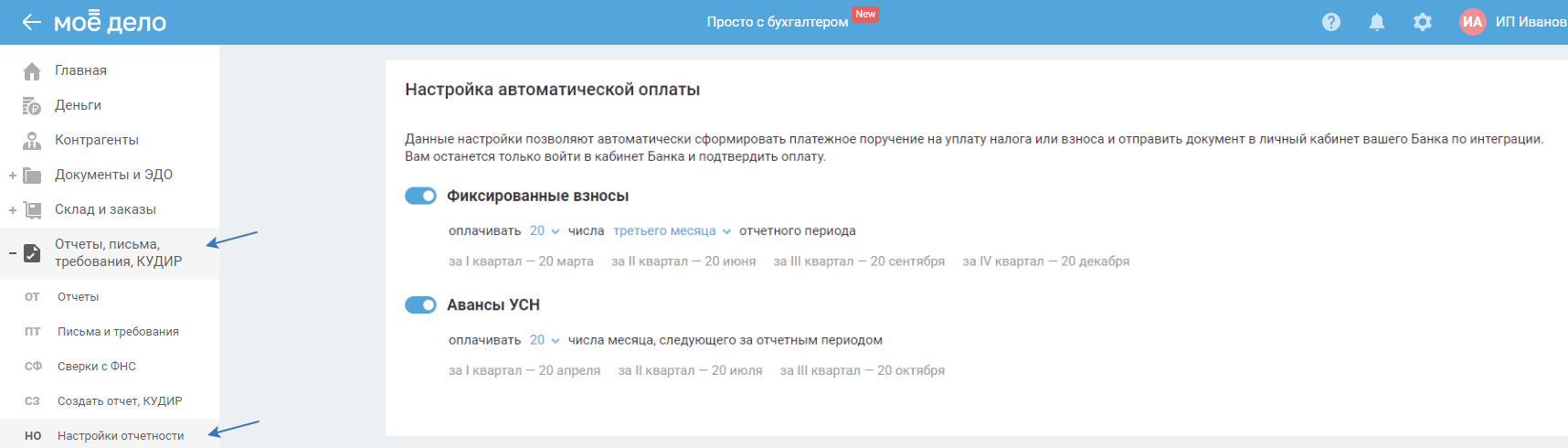This screenshot has height=448, width=1568.
Task: Open Документы и ЭДО menu item
Action: pyautogui.click(x=113, y=175)
